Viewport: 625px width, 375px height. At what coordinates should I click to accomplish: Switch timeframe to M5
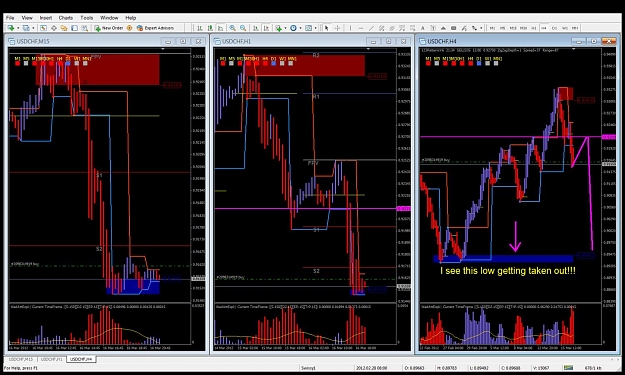[503, 28]
